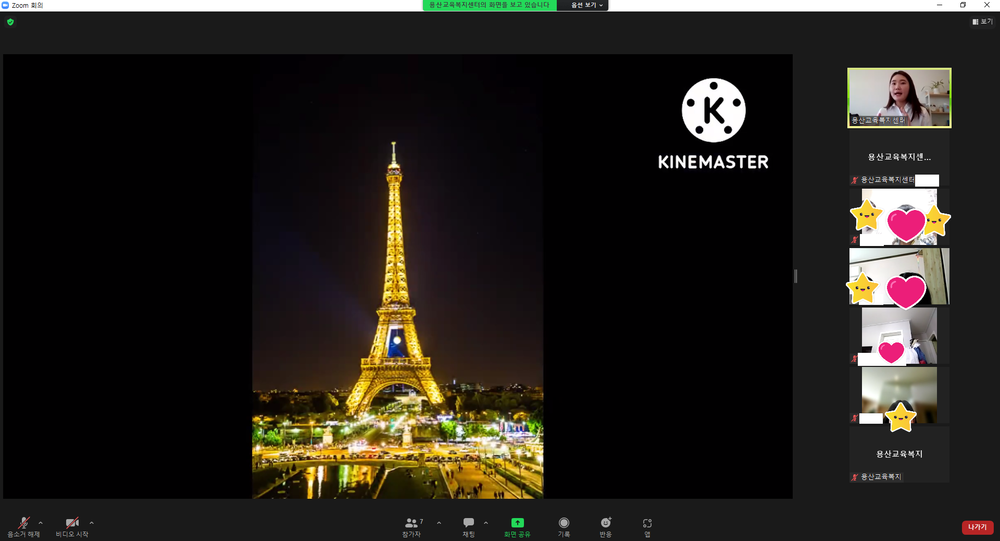1000x541 pixels.
Task: Click the green encryption shield icon
Action: 10,22
